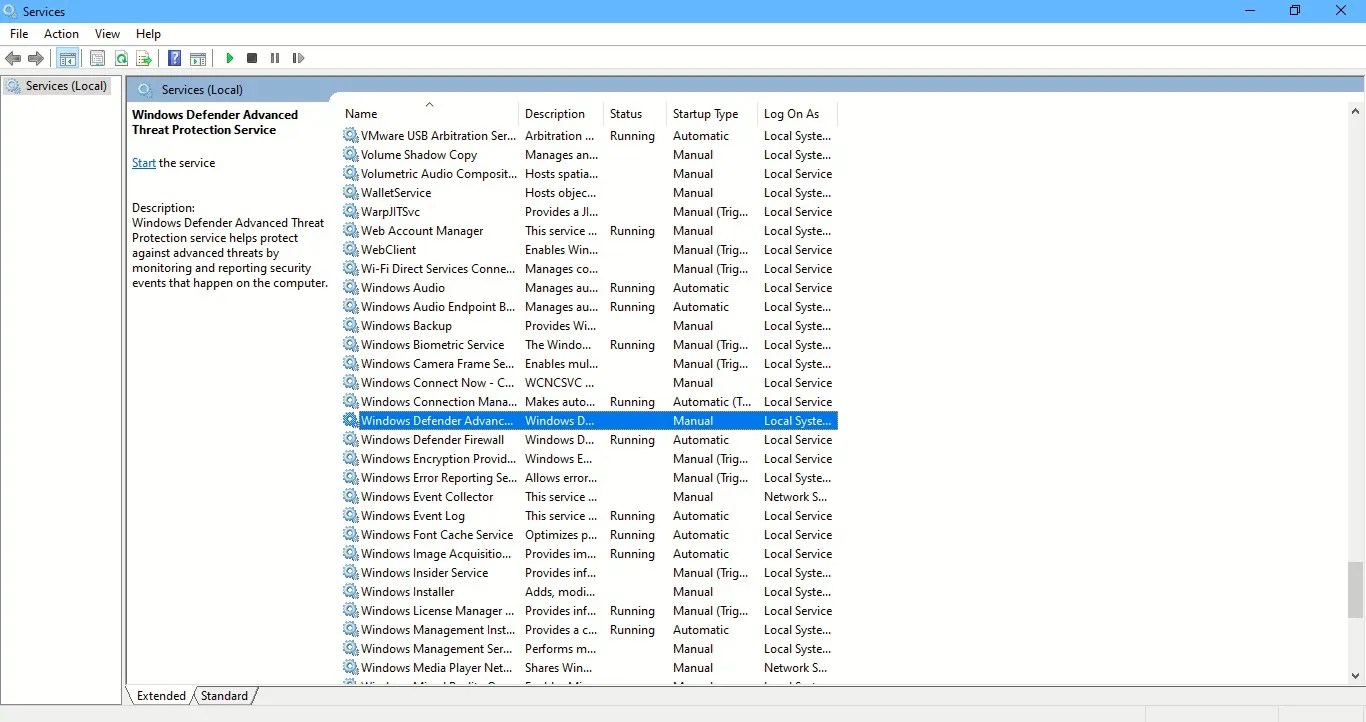Click gear icon of Windows Event Log row
The width and height of the screenshot is (1366, 722).
coord(351,515)
